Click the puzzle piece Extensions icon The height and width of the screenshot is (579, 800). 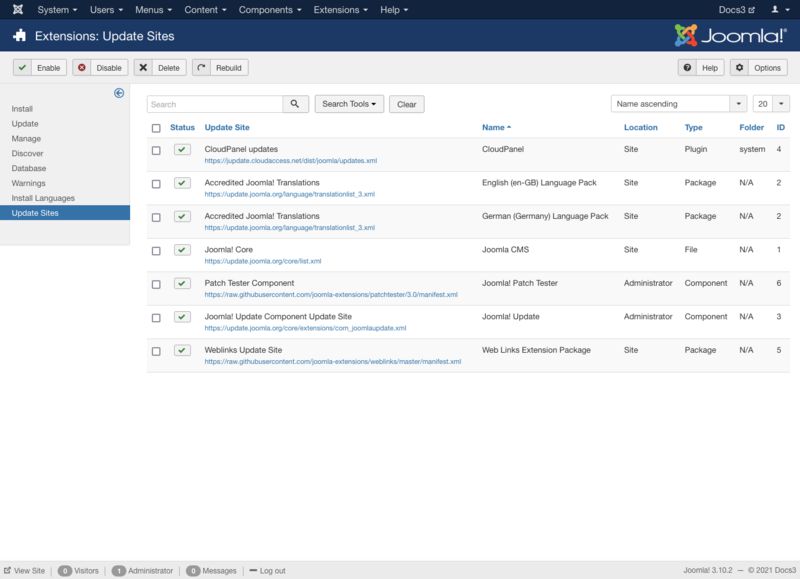point(20,36)
